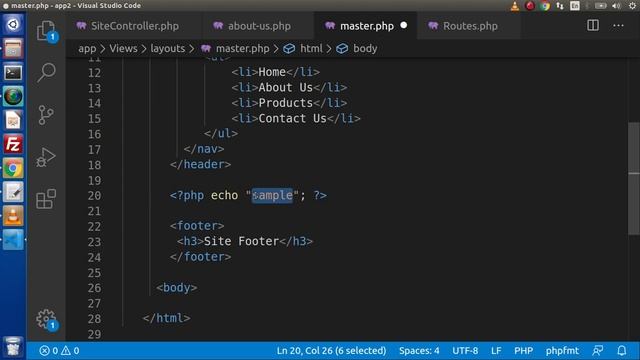Switch to Visual Studio Code dock icon
This screenshot has height=360, width=640.
pyautogui.click(x=13, y=240)
